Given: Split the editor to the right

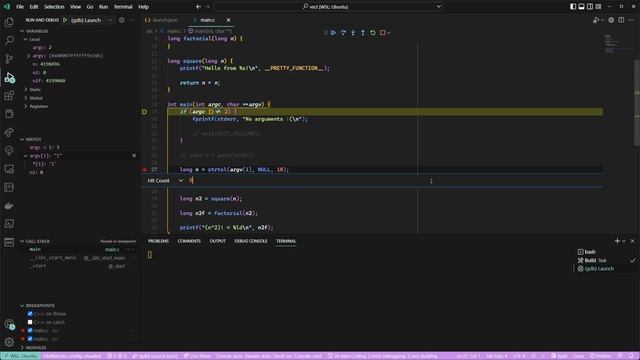Looking at the screenshot, I should [x=621, y=20].
